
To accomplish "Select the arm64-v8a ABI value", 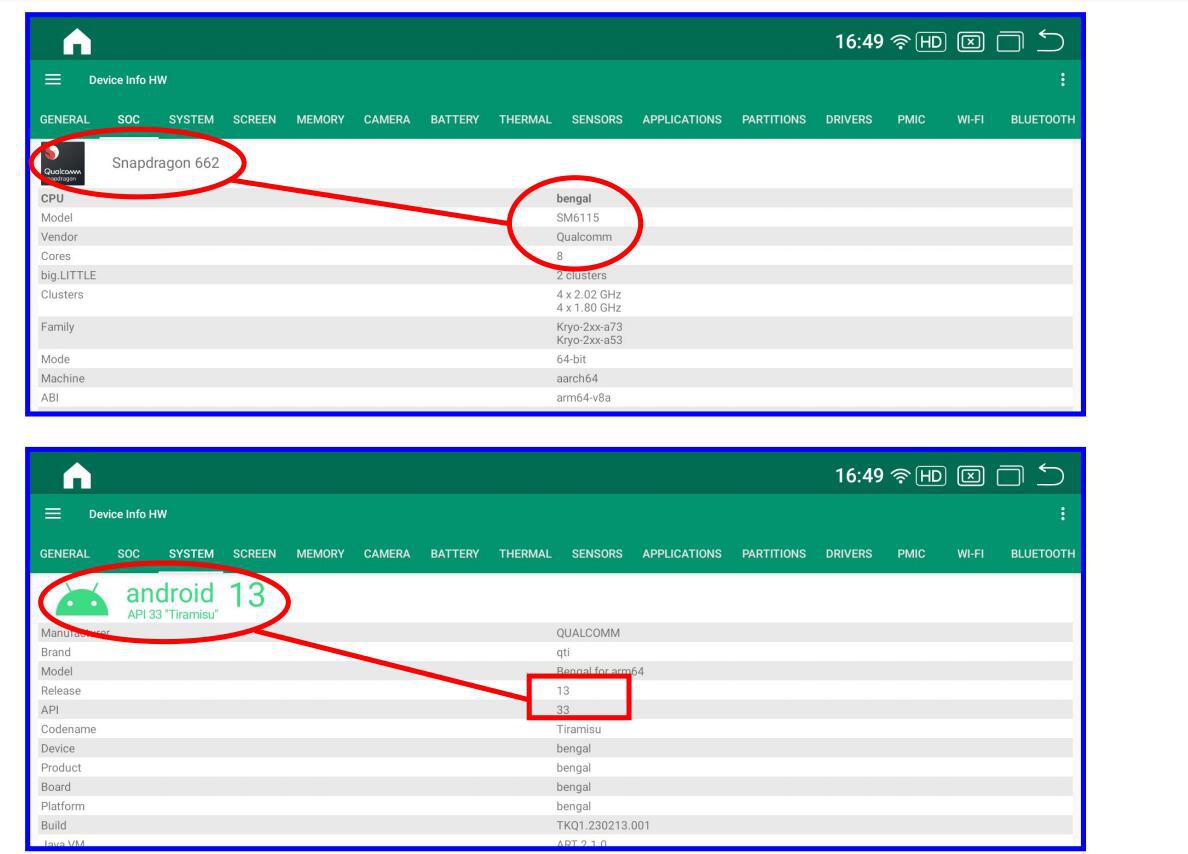I will [x=583, y=398].
